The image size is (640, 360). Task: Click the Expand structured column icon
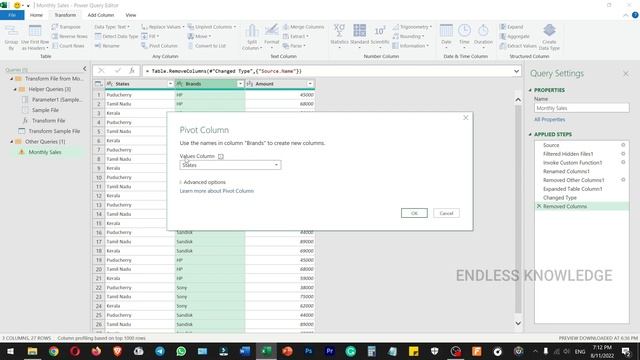pos(503,27)
